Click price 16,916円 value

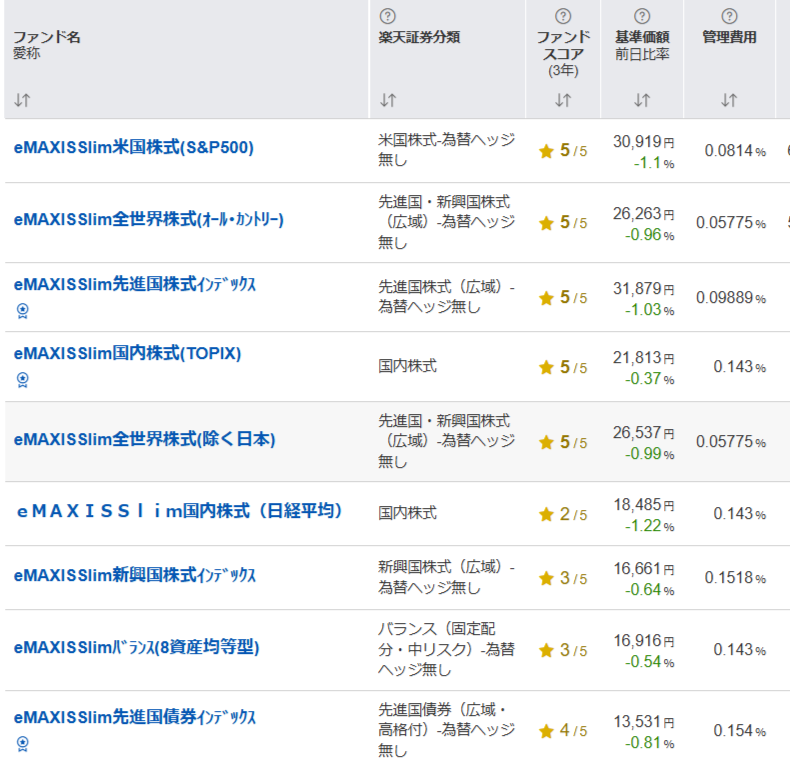pyautogui.click(x=643, y=641)
